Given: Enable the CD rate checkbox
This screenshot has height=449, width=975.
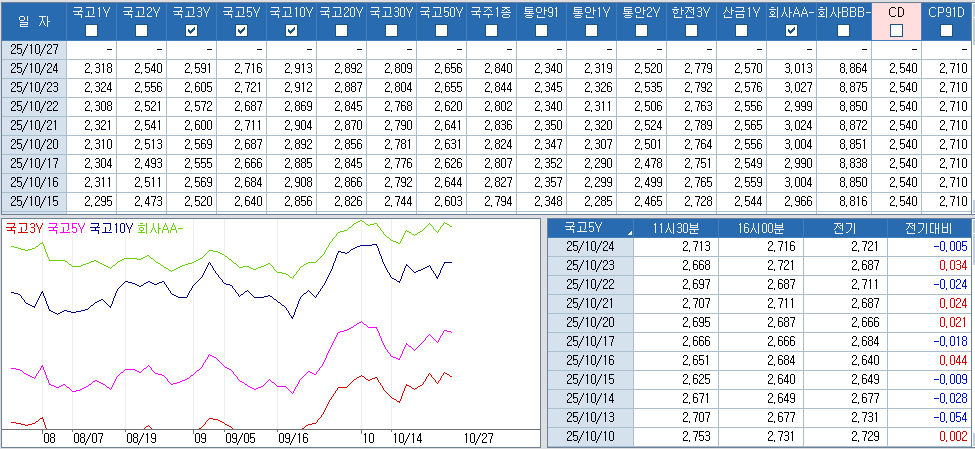Looking at the screenshot, I should (x=896, y=31).
